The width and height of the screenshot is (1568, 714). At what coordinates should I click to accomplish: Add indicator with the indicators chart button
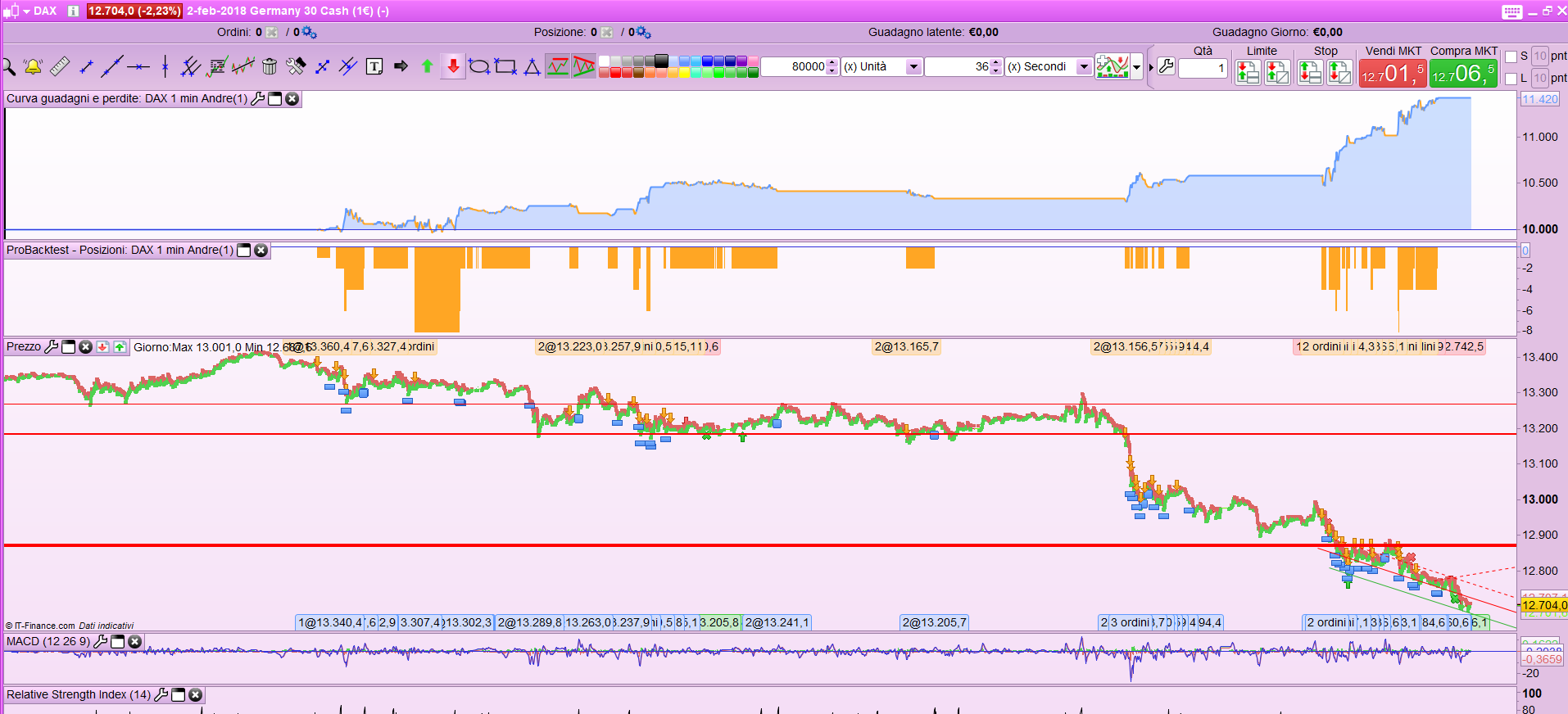coord(1113,67)
